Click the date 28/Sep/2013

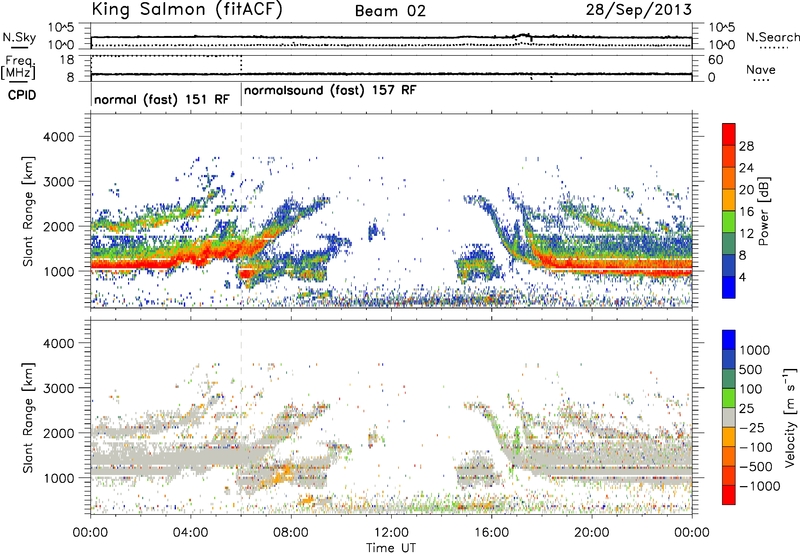coord(638,10)
